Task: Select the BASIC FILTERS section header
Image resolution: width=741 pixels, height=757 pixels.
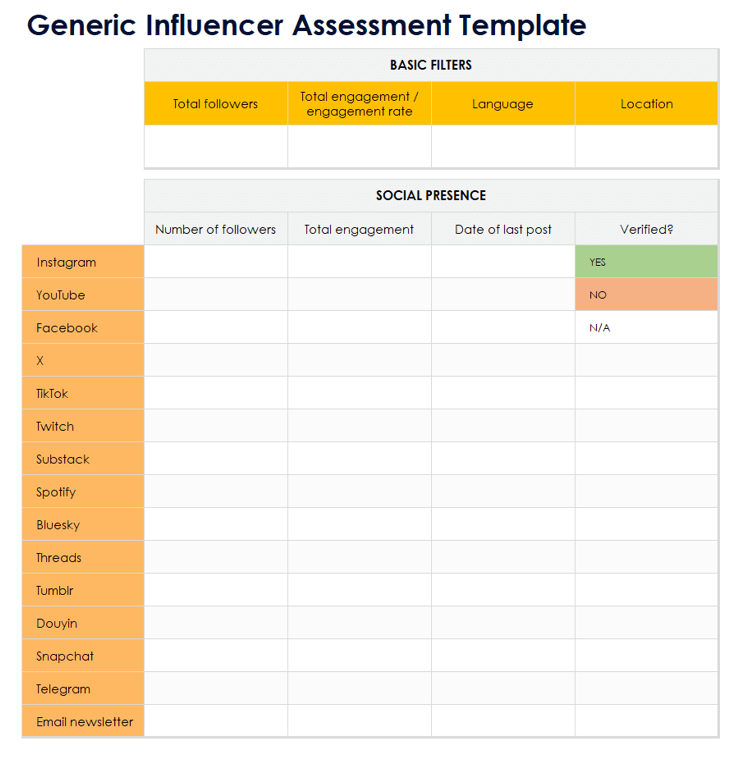Action: click(x=431, y=65)
